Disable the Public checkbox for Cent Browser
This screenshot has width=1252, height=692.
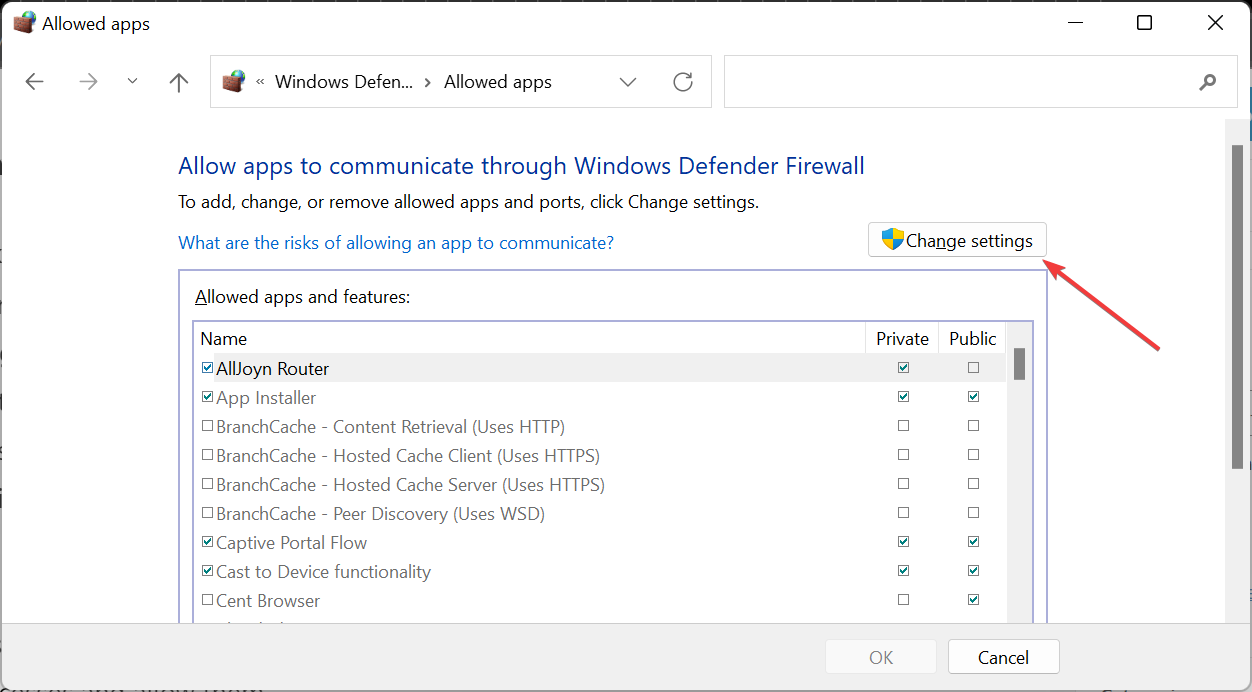973,600
